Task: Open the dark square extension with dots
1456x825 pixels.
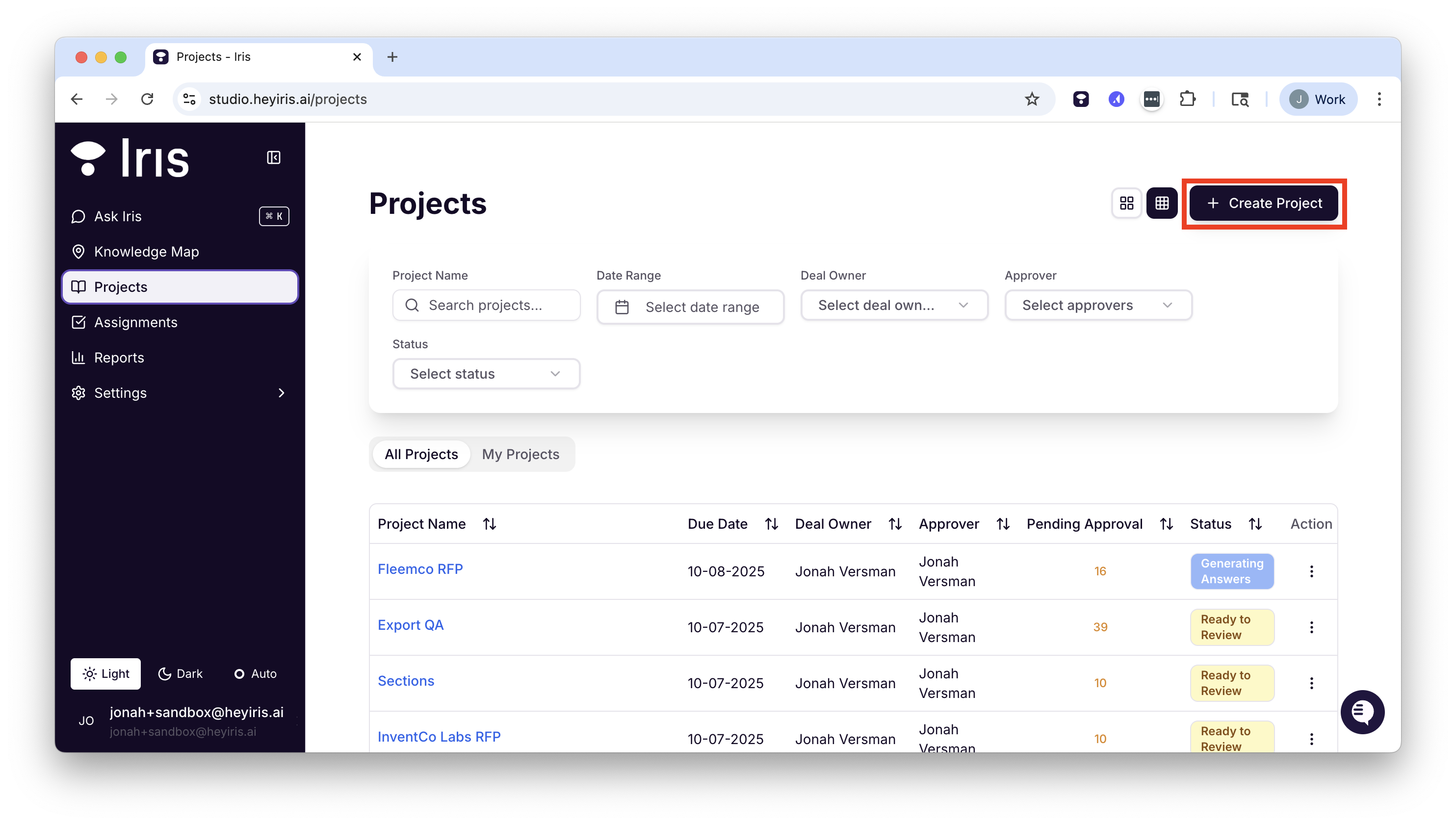Action: coord(1151,99)
